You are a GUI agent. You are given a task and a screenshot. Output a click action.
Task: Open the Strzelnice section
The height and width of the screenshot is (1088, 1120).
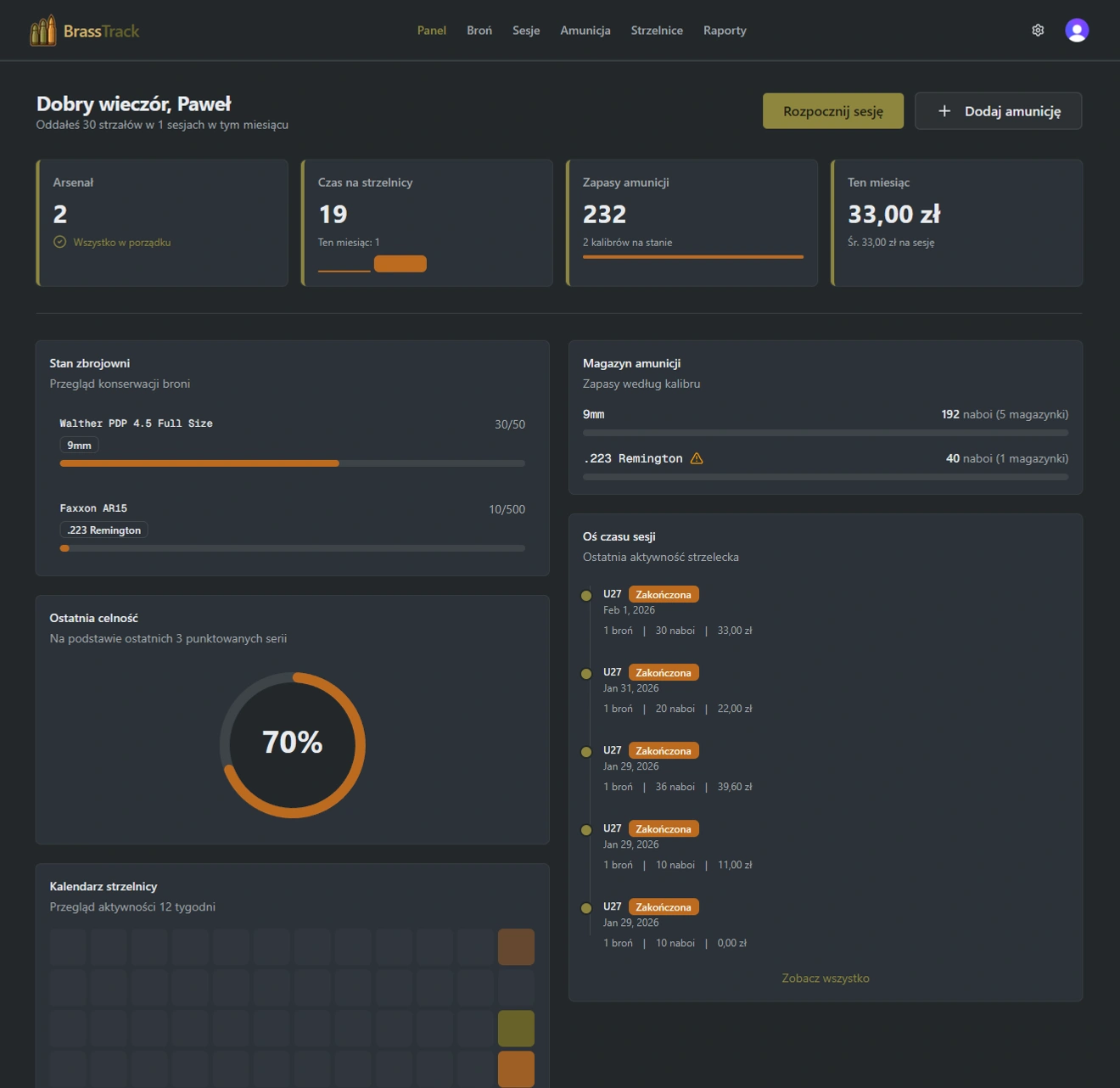click(657, 30)
